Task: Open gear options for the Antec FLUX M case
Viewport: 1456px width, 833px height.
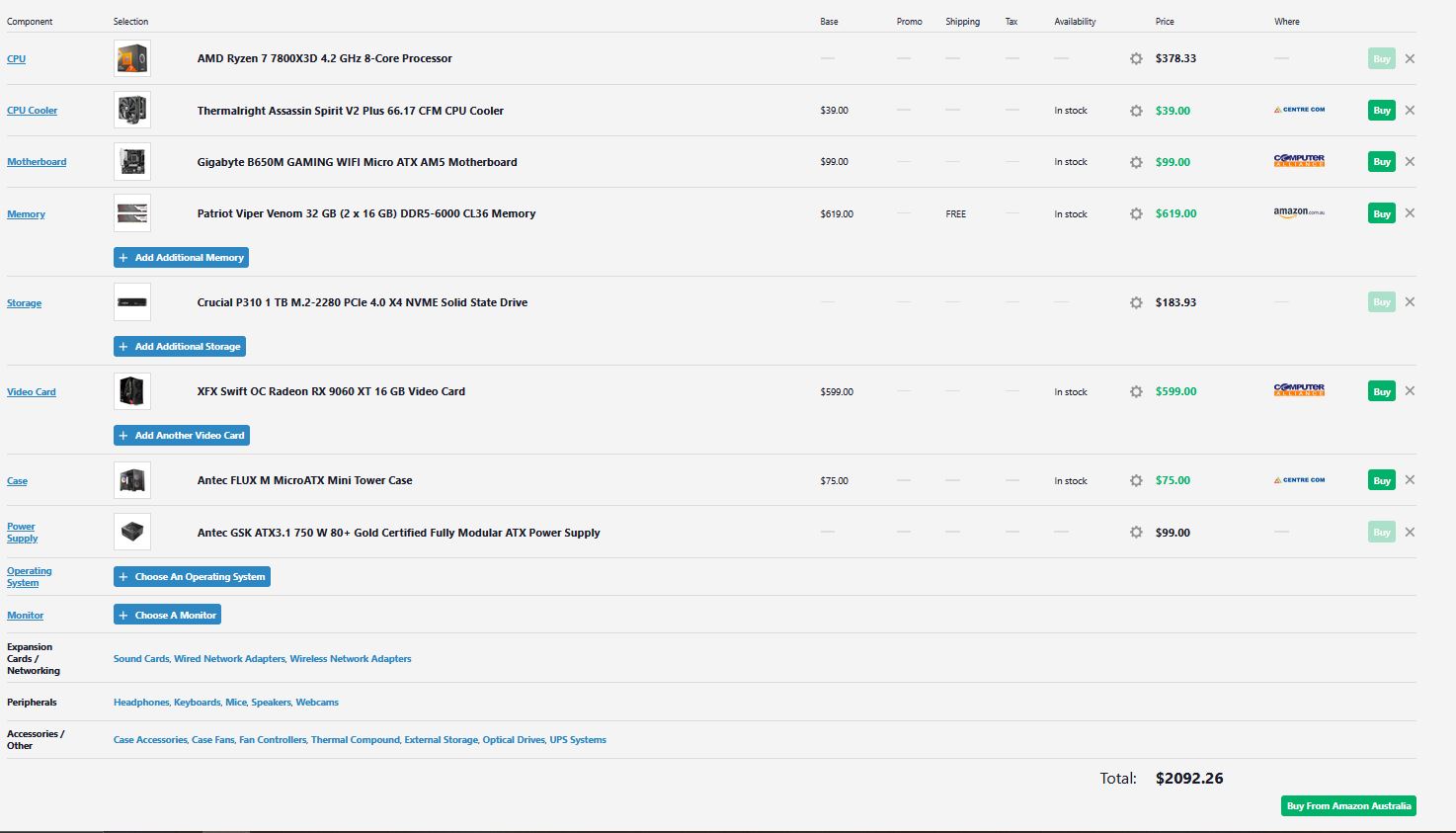Action: tap(1136, 480)
